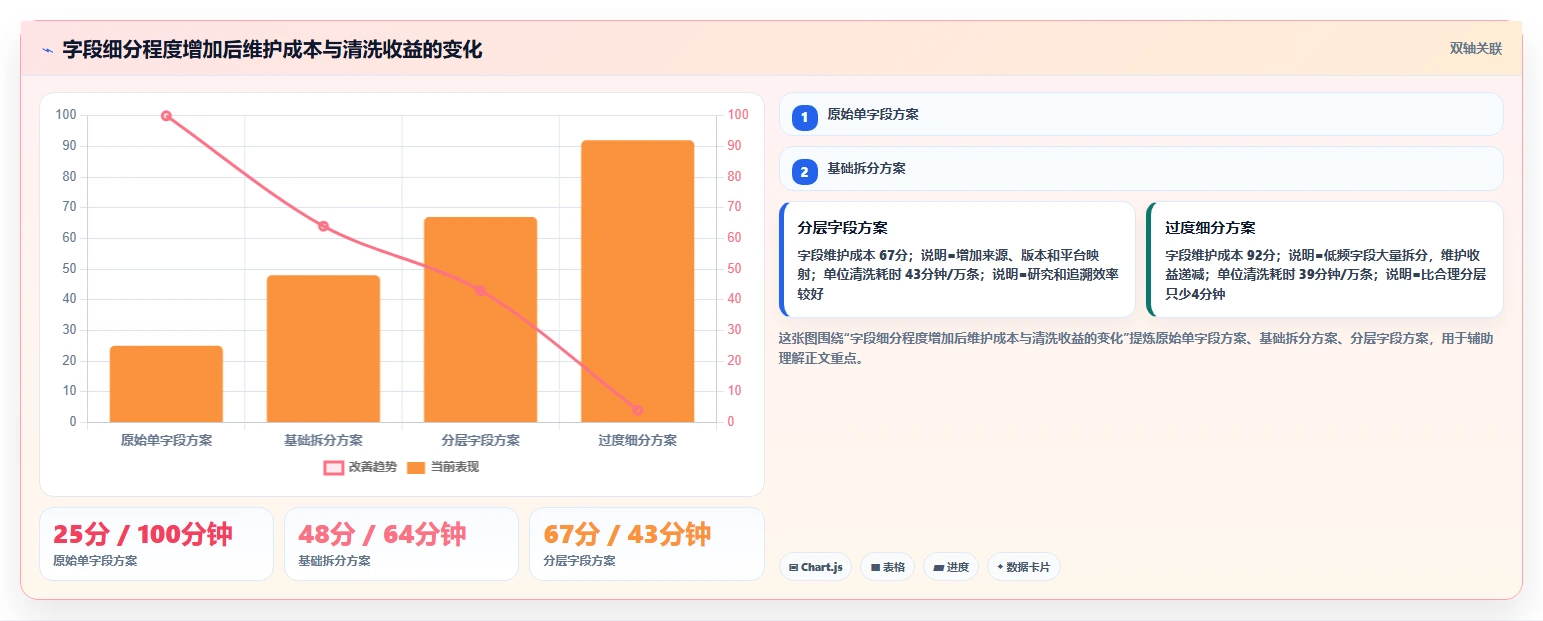The height and width of the screenshot is (621, 1543).
Task: Click the icon in the 进度 tag
Action: point(938,567)
